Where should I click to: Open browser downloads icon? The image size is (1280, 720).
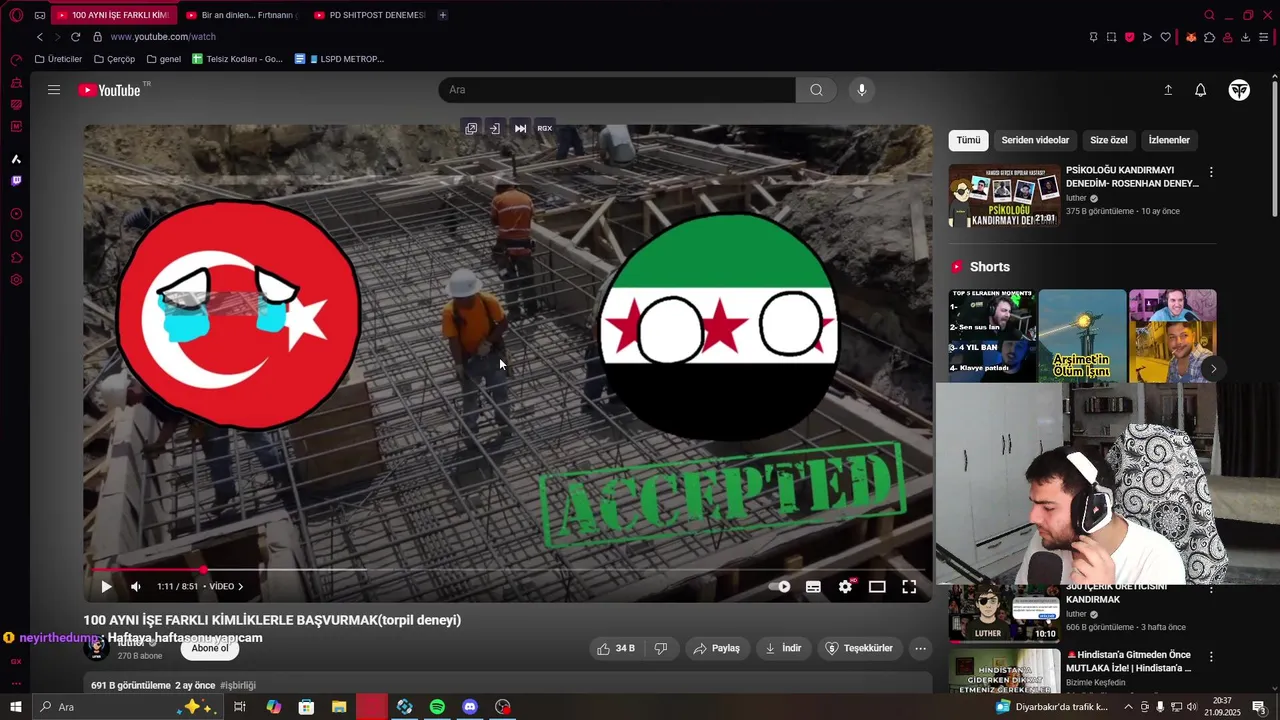(1245, 37)
